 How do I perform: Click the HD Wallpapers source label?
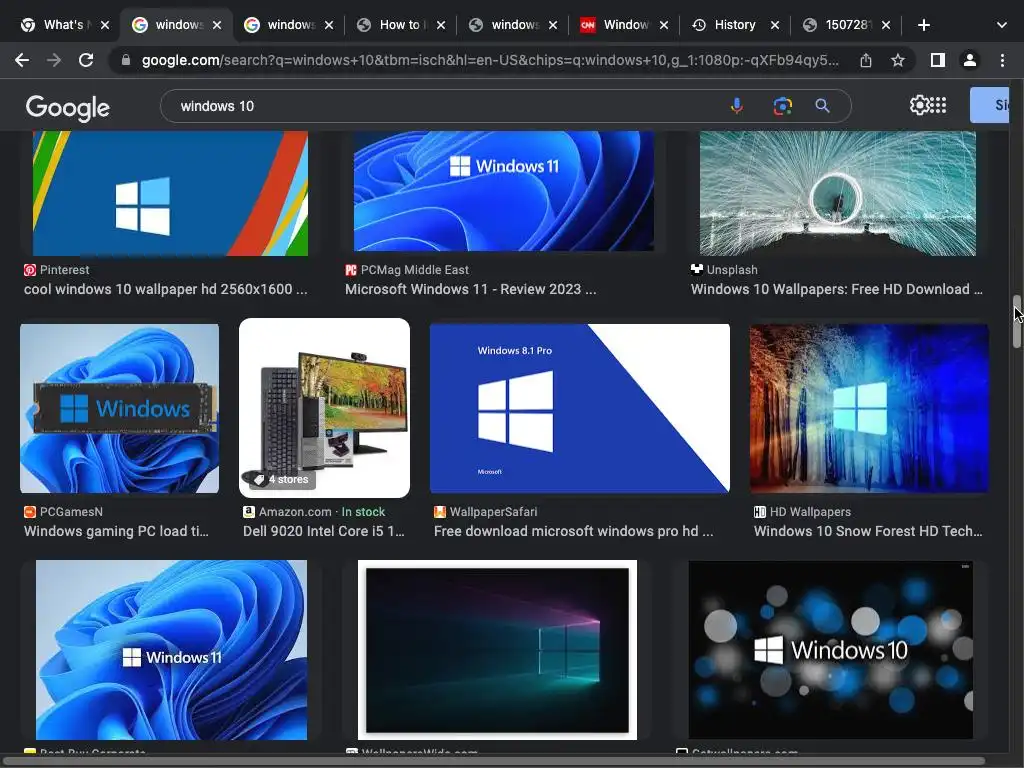pos(803,512)
